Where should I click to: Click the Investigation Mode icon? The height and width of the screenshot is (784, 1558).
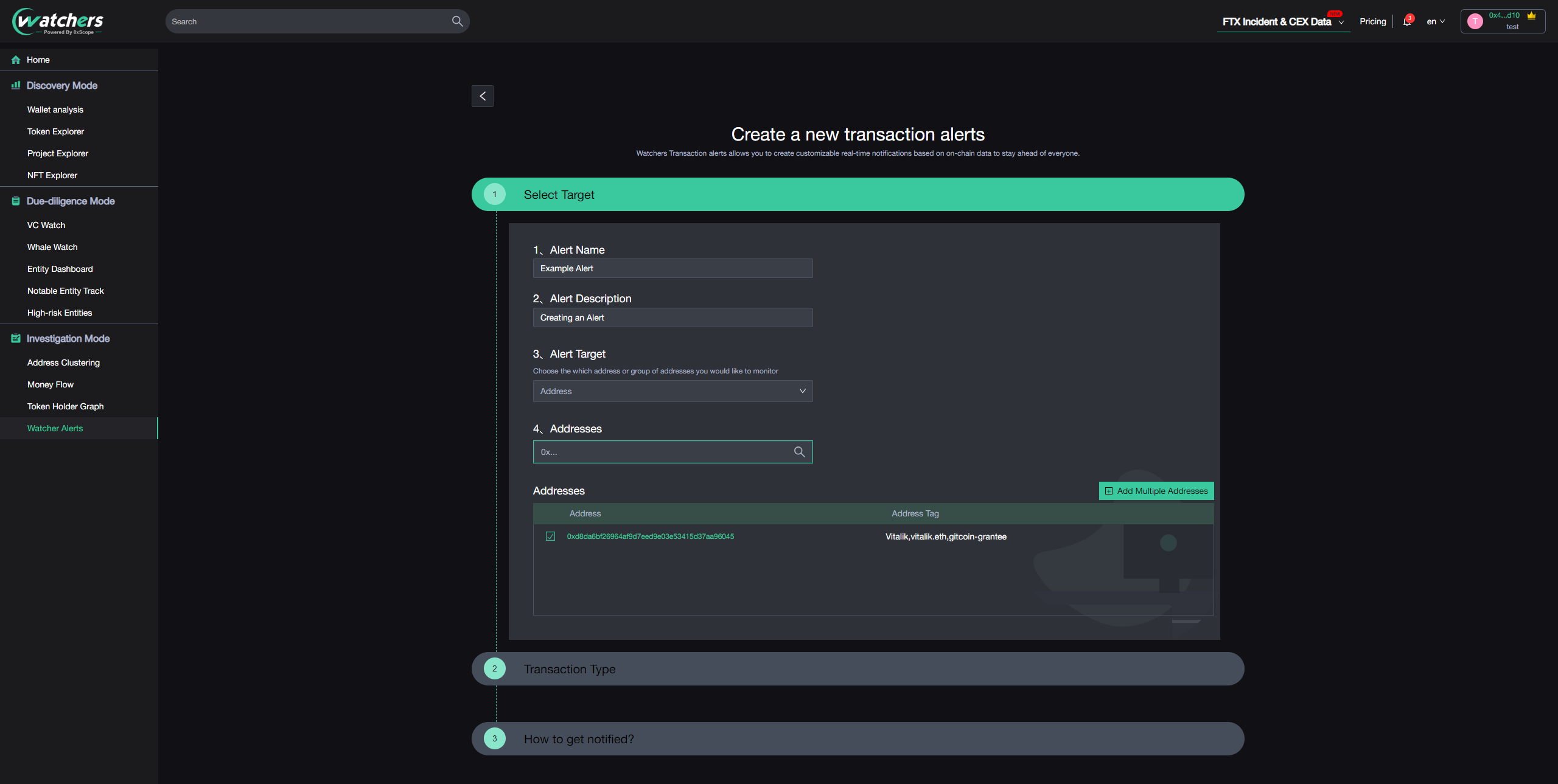[x=16, y=338]
